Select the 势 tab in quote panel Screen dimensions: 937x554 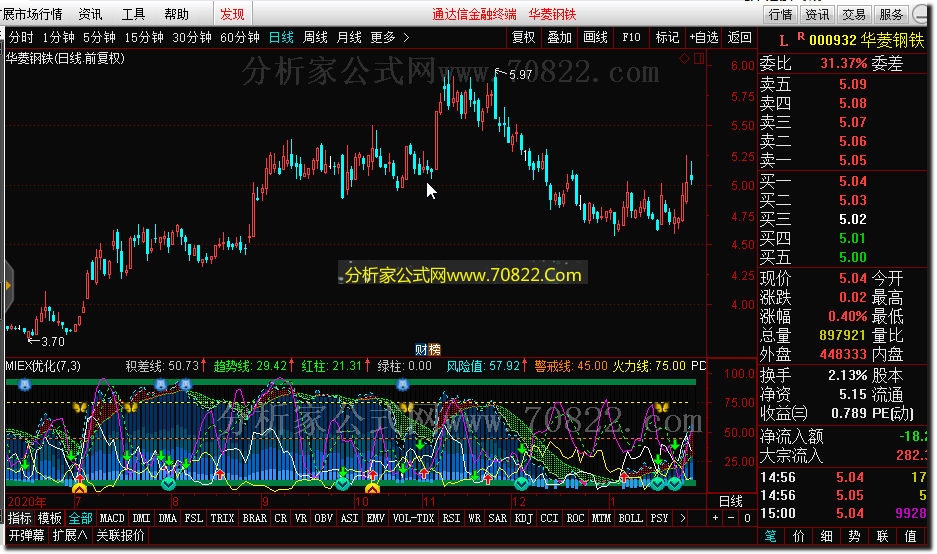(855, 536)
